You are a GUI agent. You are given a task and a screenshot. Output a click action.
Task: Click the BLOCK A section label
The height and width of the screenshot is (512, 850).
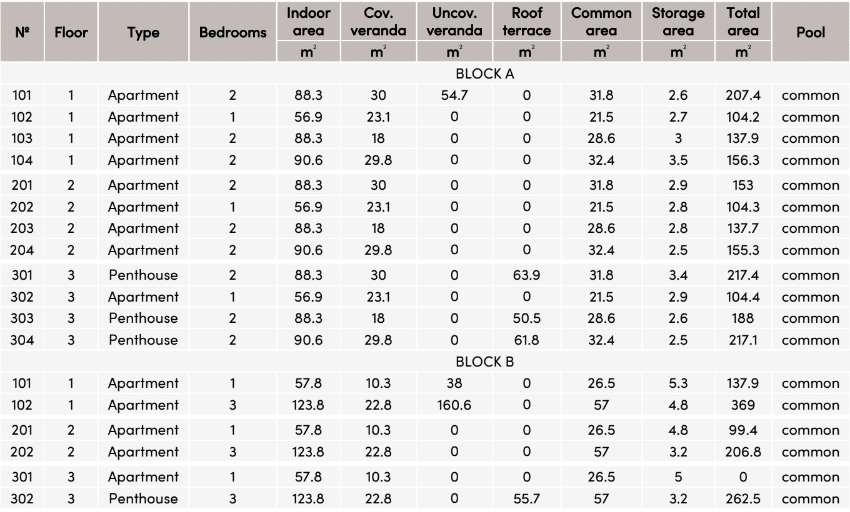(485, 73)
